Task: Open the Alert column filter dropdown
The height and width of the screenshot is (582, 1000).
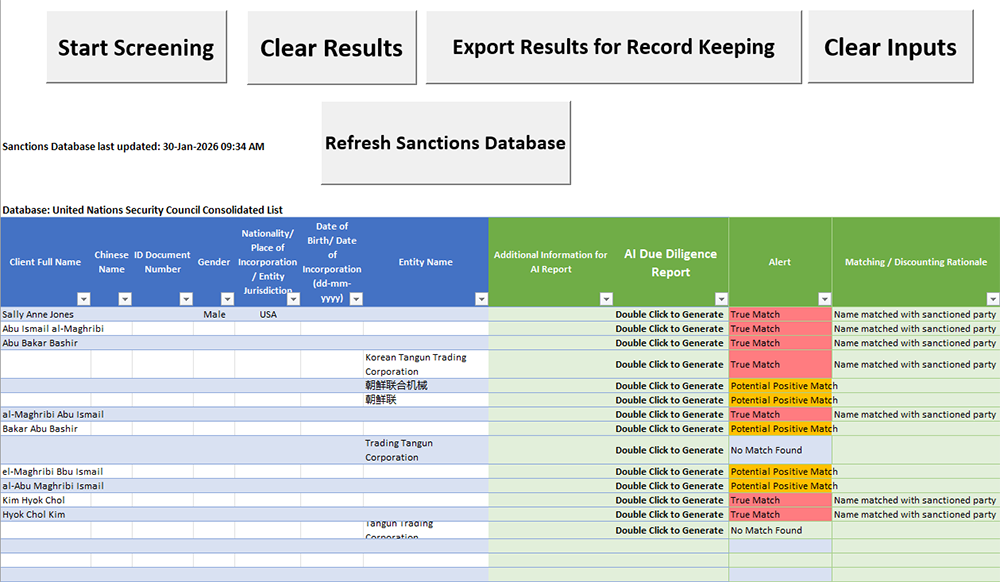Action: [x=824, y=299]
